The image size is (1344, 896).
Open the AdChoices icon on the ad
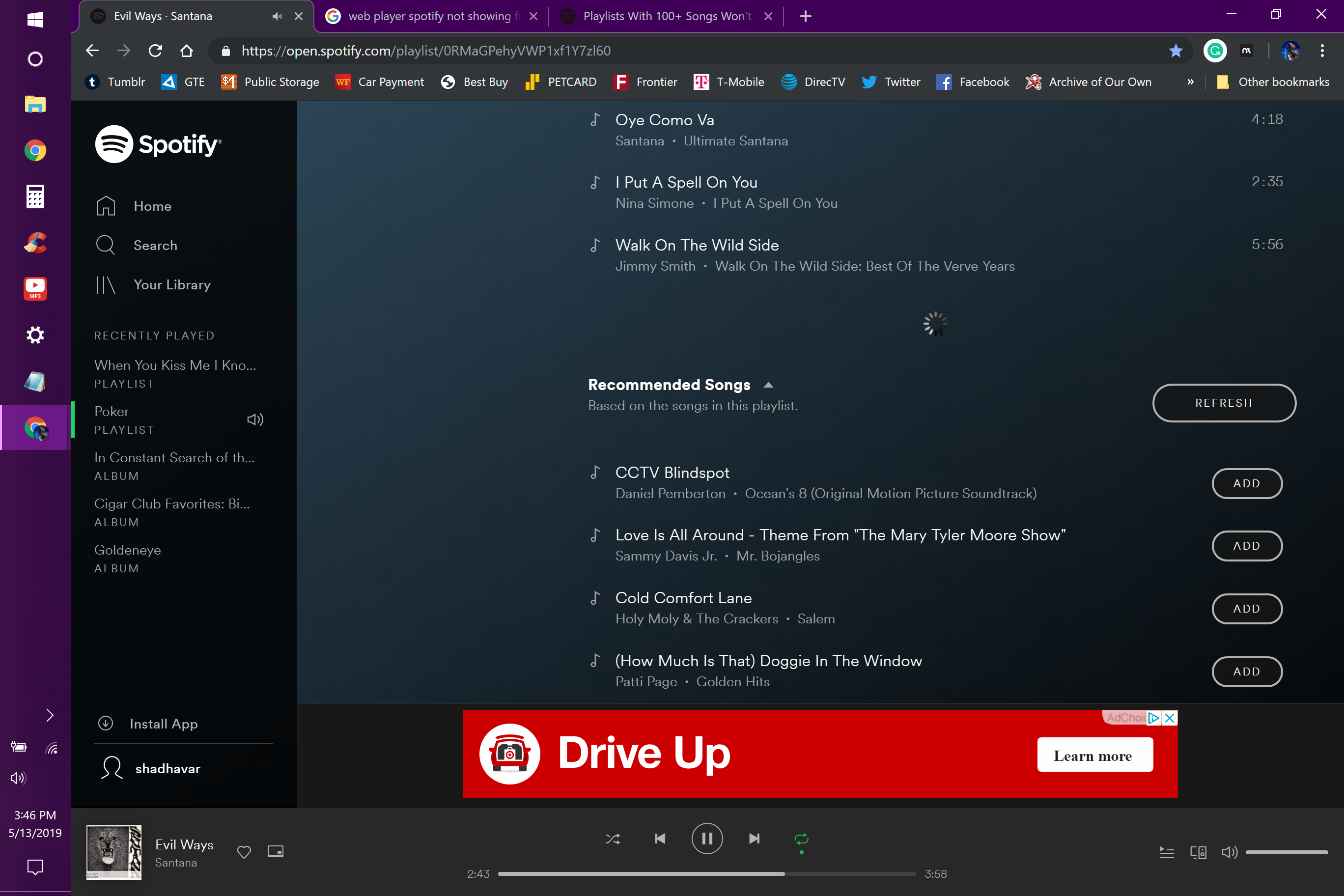click(1154, 718)
